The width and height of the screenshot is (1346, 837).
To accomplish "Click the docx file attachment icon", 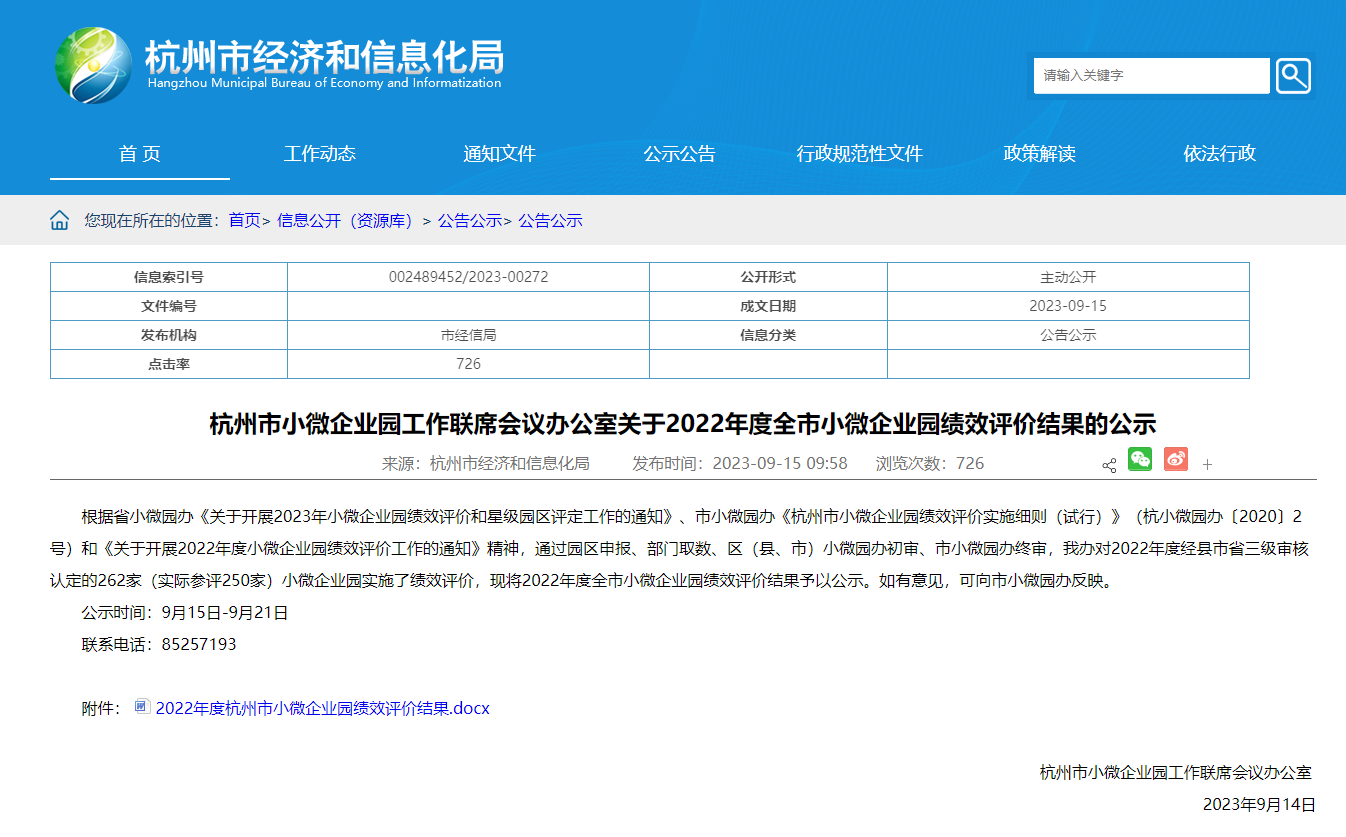I will pos(142,707).
